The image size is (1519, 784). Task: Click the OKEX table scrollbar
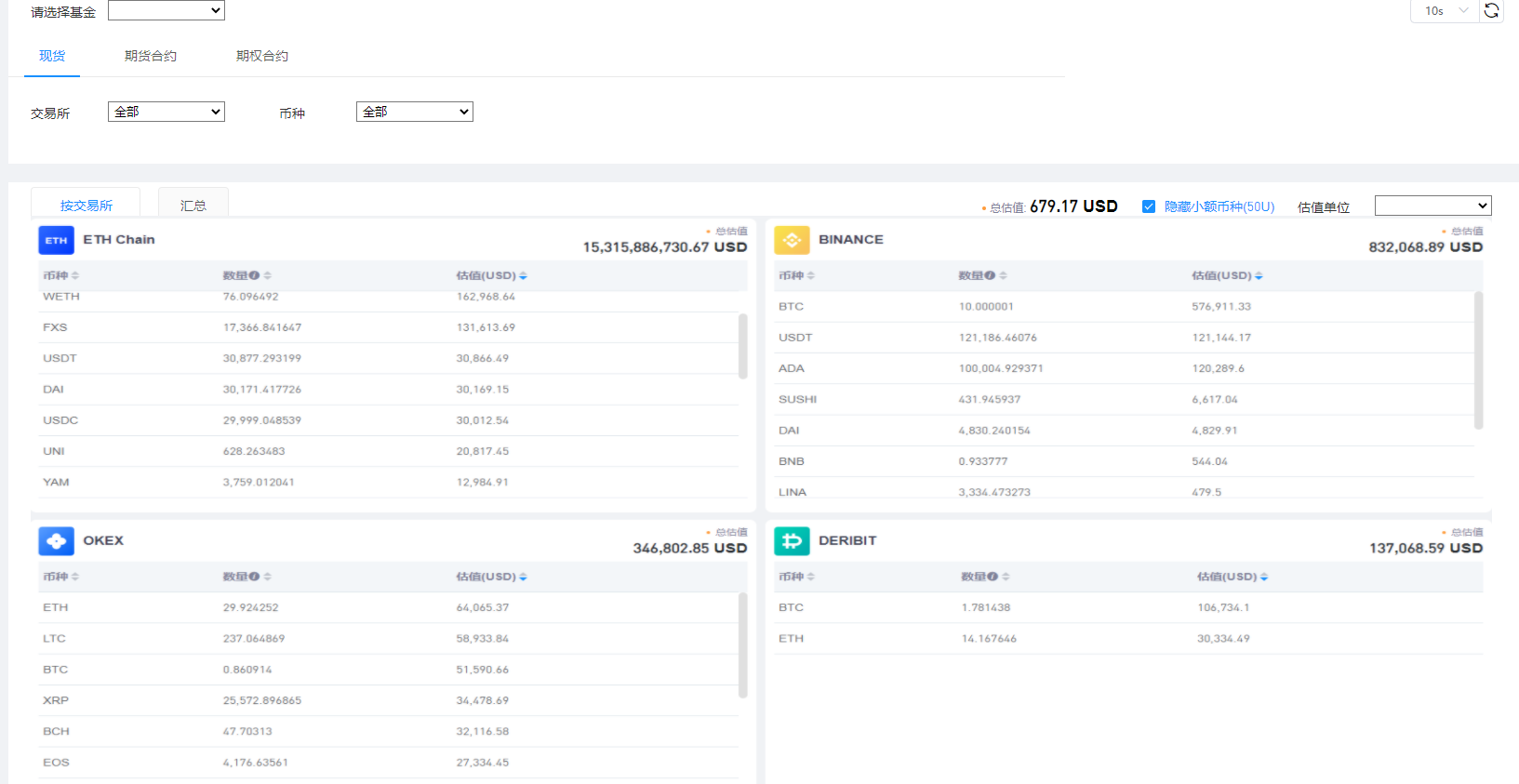743,644
